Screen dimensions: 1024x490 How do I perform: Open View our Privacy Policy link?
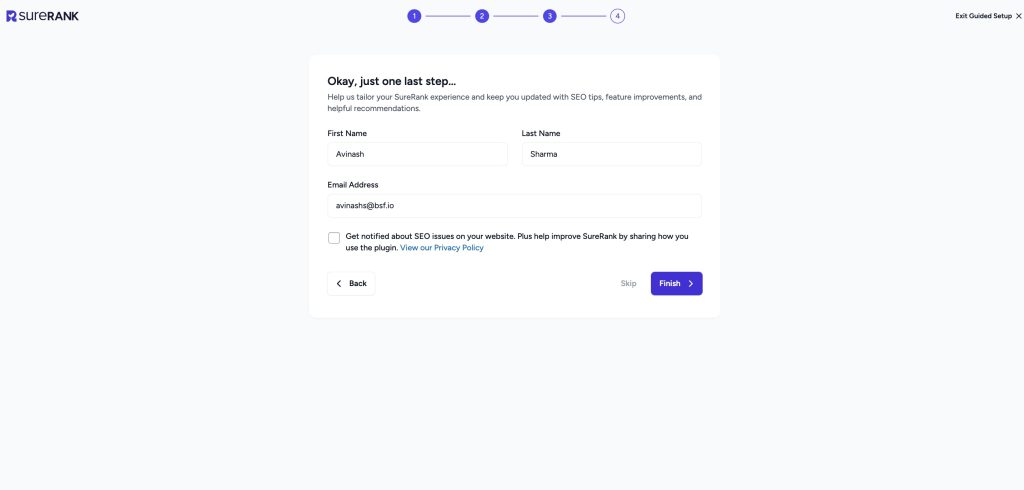click(441, 248)
